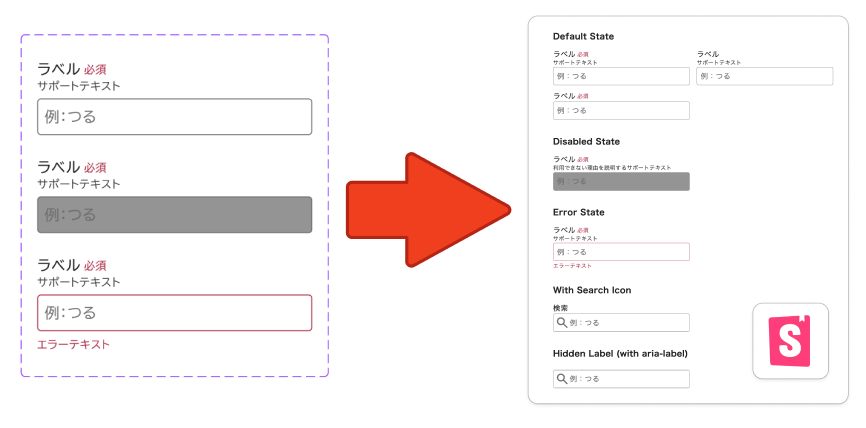Click the red エラーテキスト message in the left mockup
This screenshot has height=428, width=866.
click(x=73, y=345)
